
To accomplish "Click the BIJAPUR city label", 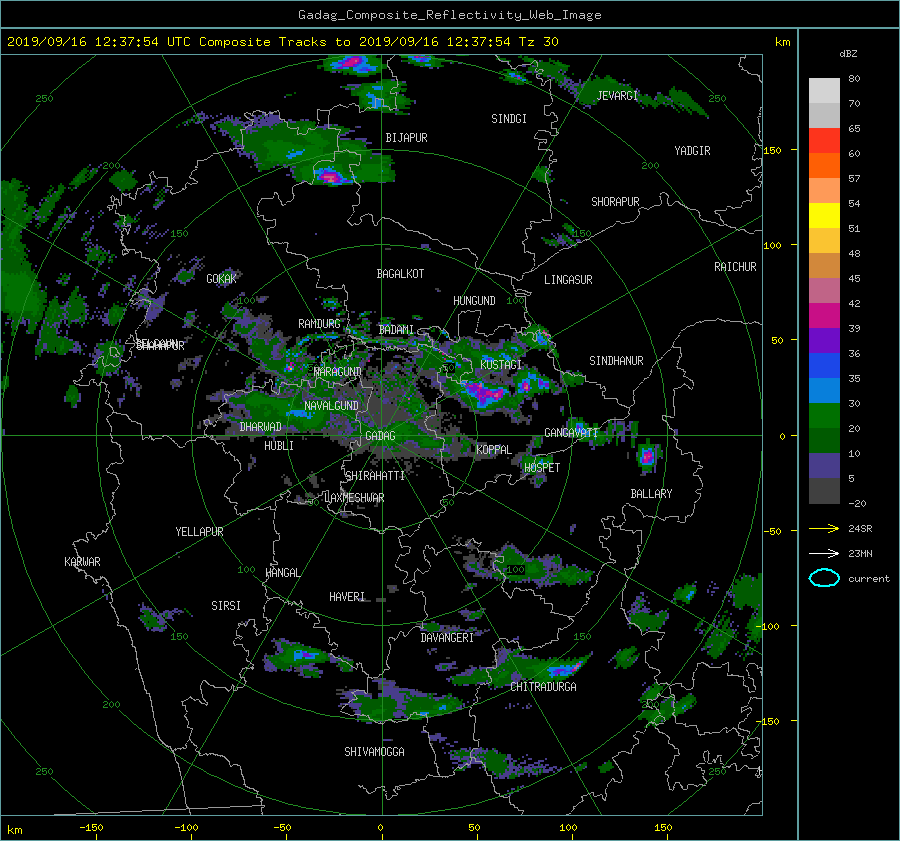I will tap(406, 138).
